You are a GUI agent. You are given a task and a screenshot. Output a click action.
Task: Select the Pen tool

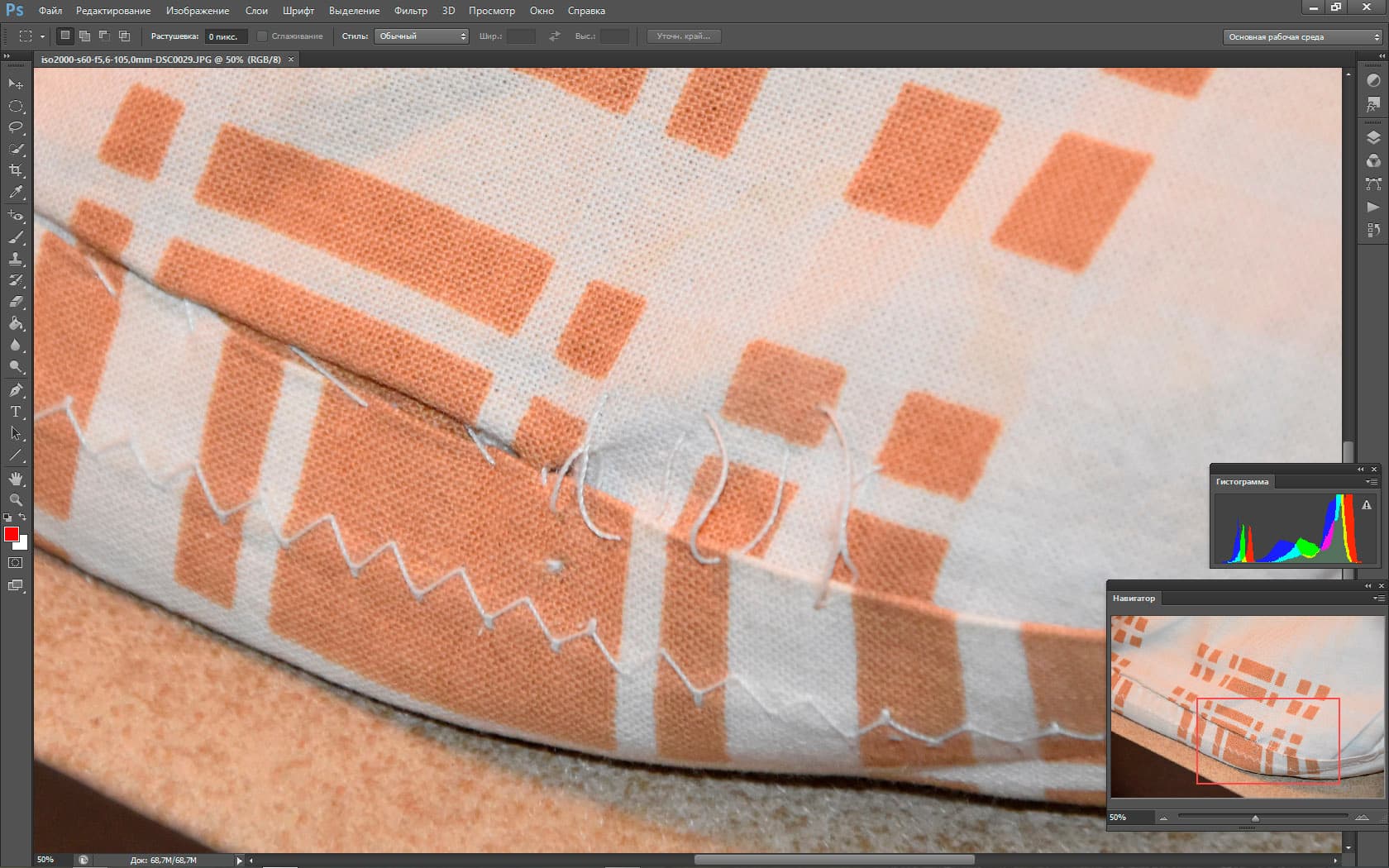click(x=16, y=390)
